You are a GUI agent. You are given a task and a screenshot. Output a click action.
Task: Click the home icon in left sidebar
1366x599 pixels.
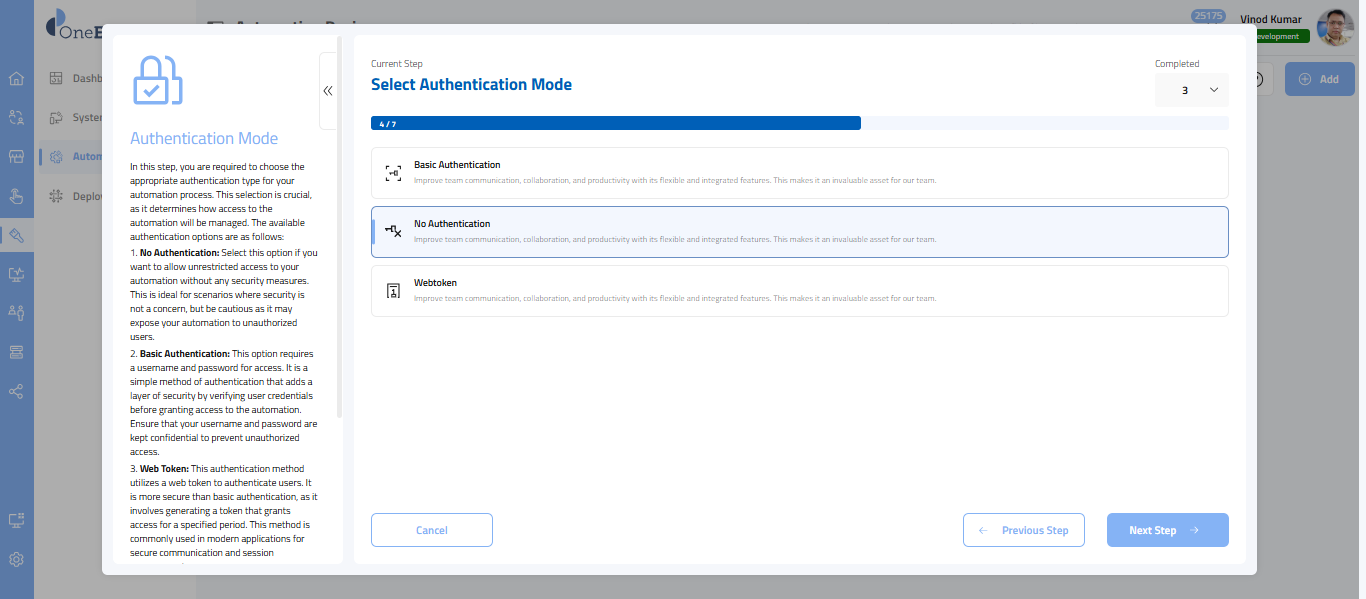[x=16, y=79]
